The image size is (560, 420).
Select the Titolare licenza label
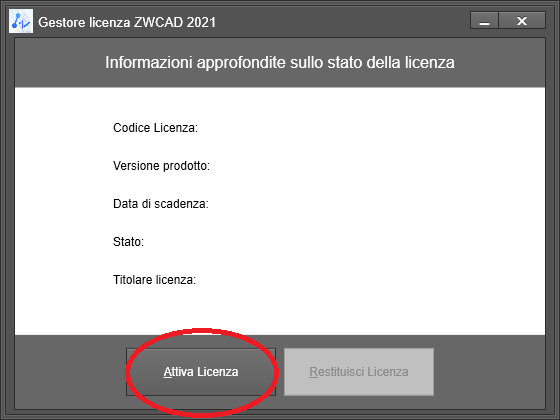pos(155,280)
